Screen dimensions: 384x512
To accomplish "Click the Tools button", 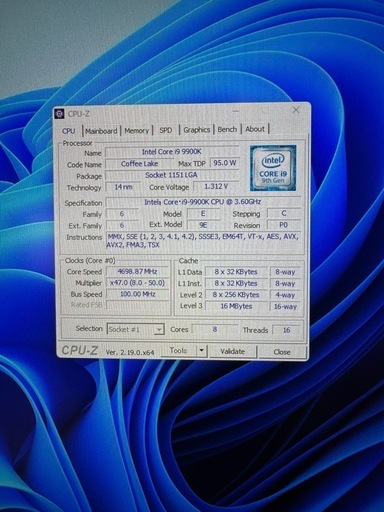I will click(x=178, y=351).
